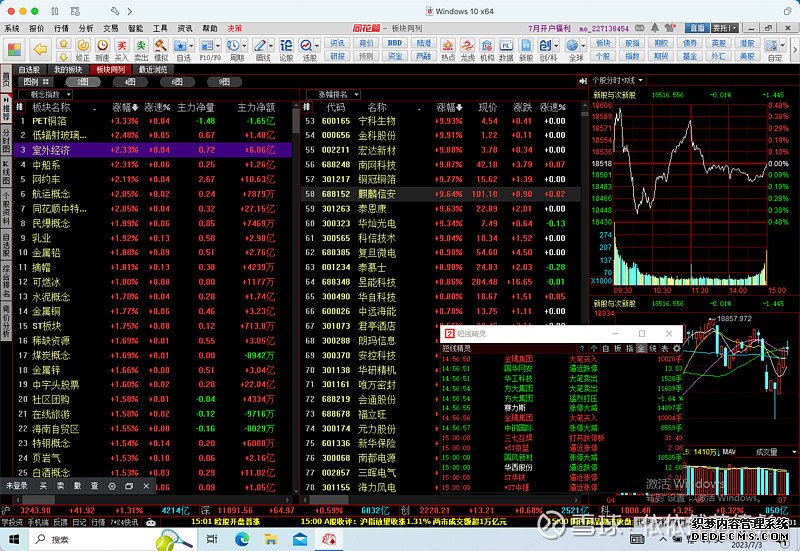The image size is (800, 551).
Task: Open the 分析 menu
Action: coord(86,28)
